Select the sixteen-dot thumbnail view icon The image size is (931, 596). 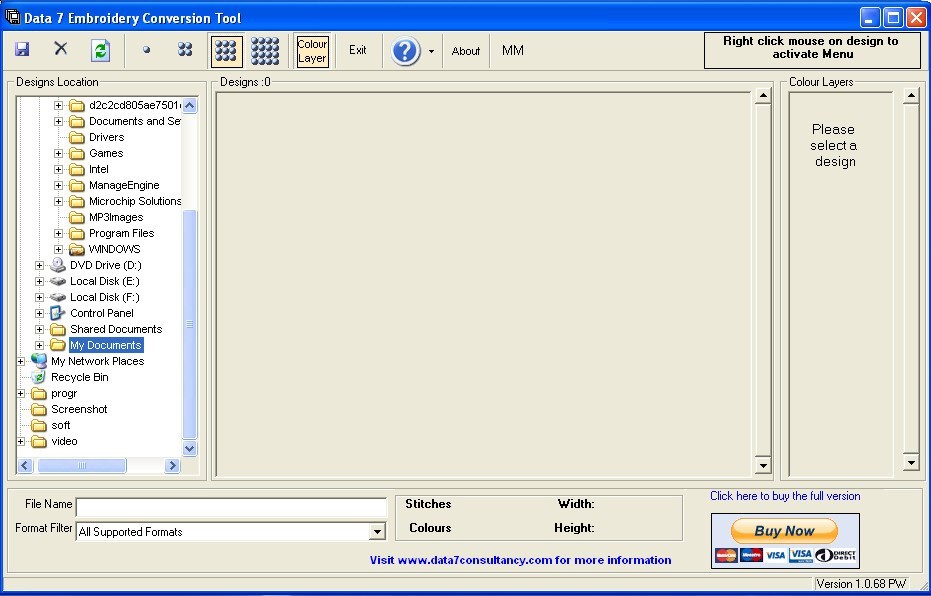click(265, 50)
